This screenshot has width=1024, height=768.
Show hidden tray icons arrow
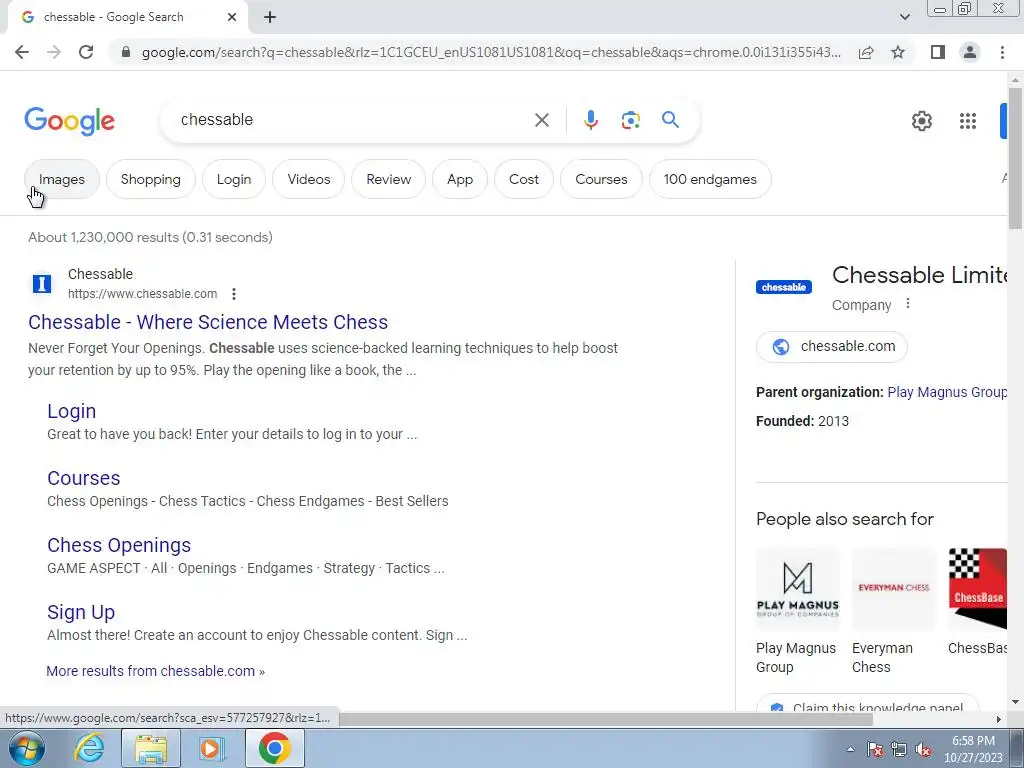(850, 750)
